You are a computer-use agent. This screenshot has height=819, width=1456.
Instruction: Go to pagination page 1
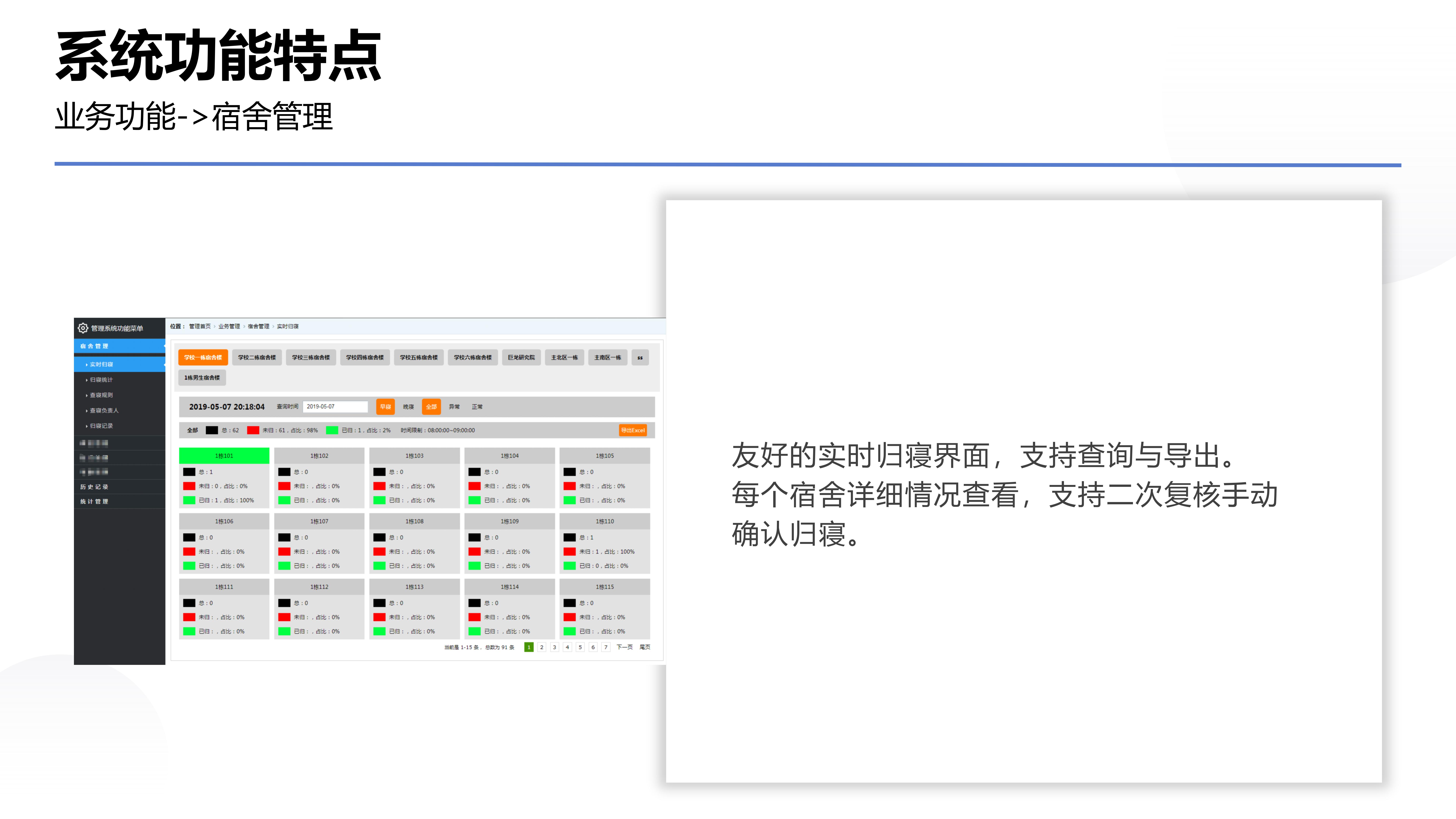529,647
